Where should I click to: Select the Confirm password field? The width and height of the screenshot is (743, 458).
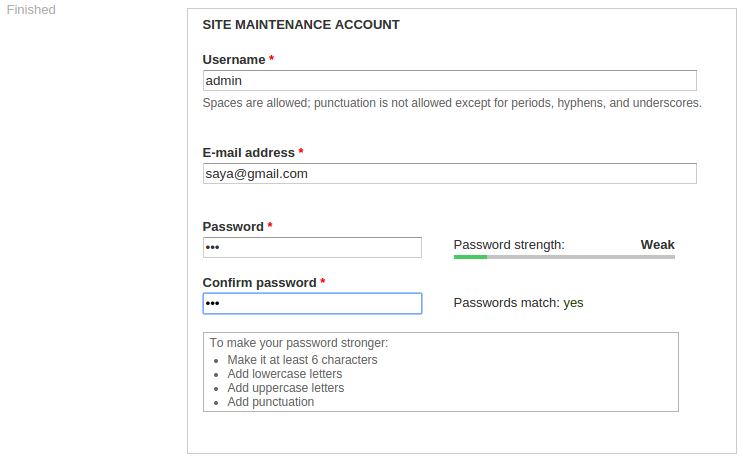pos(312,303)
